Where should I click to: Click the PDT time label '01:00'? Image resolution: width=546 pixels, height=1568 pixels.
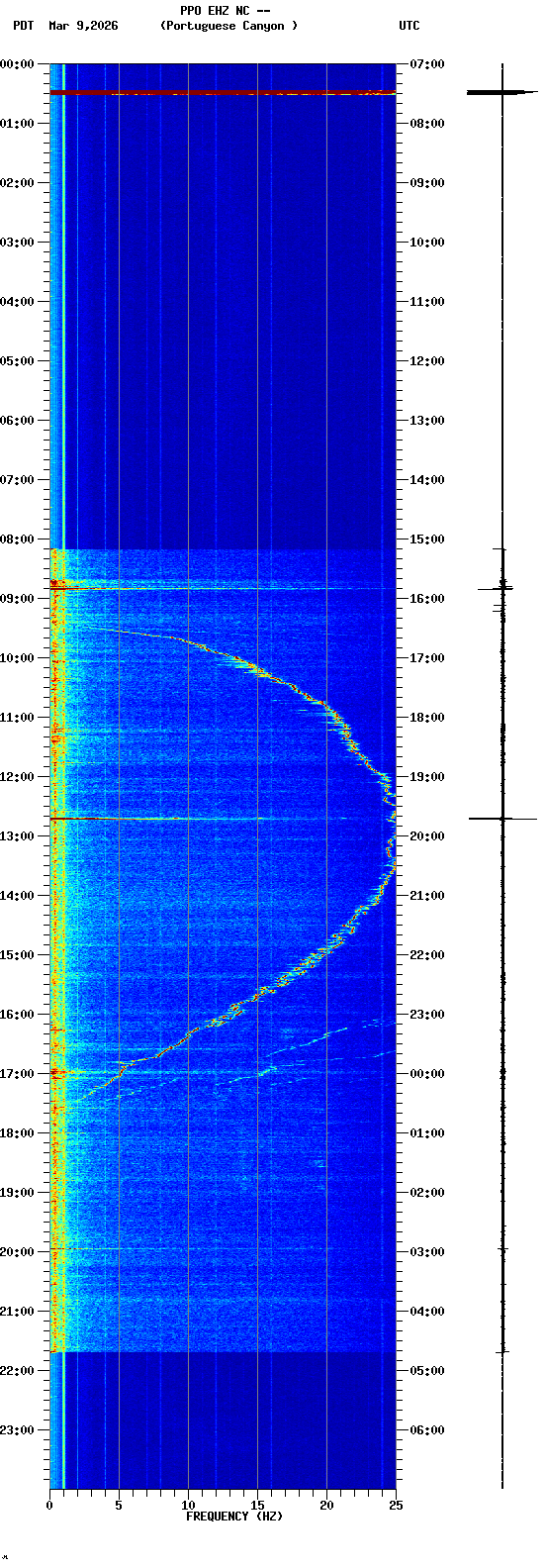17,124
